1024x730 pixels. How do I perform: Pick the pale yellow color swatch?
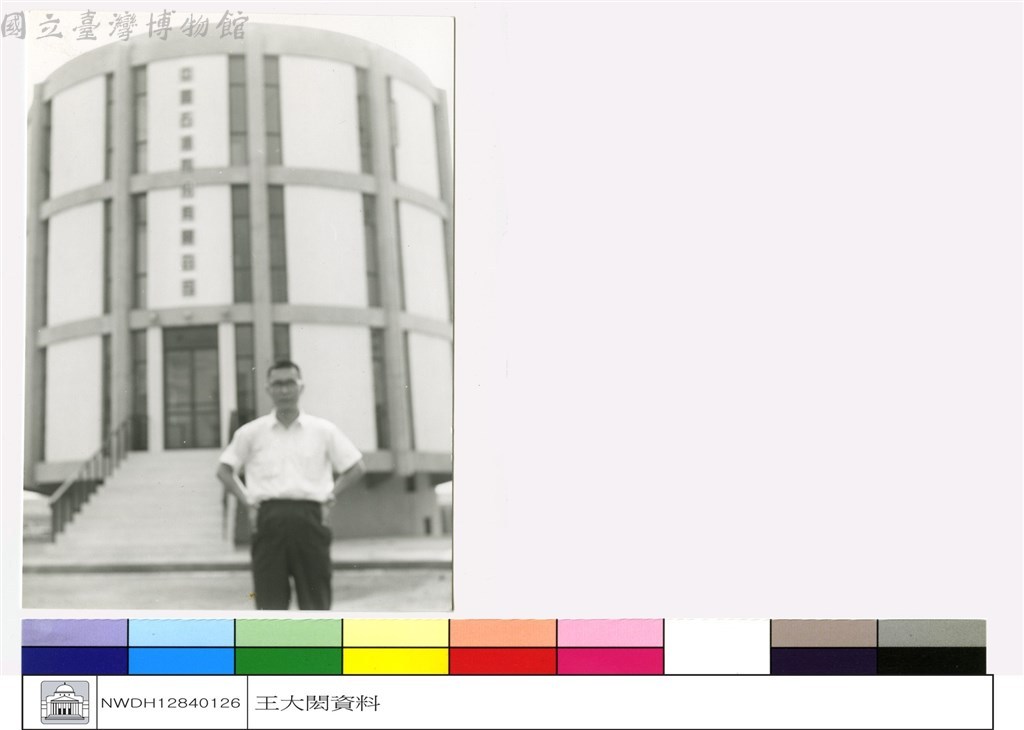(x=396, y=633)
